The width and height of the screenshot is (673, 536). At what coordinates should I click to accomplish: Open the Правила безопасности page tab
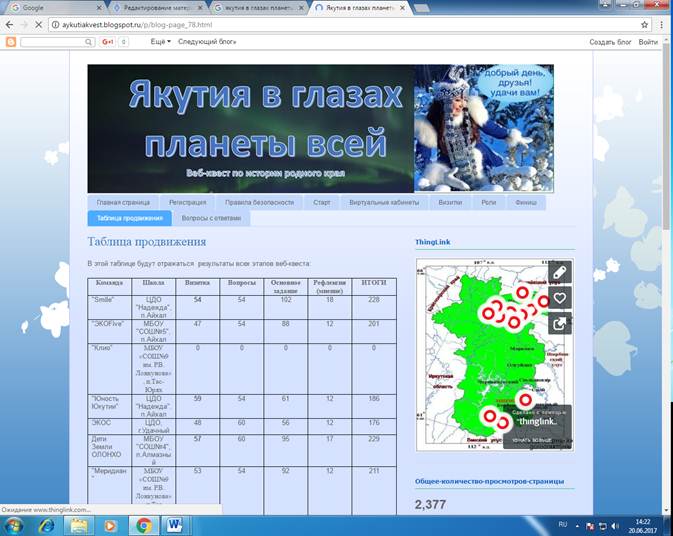pos(259,203)
